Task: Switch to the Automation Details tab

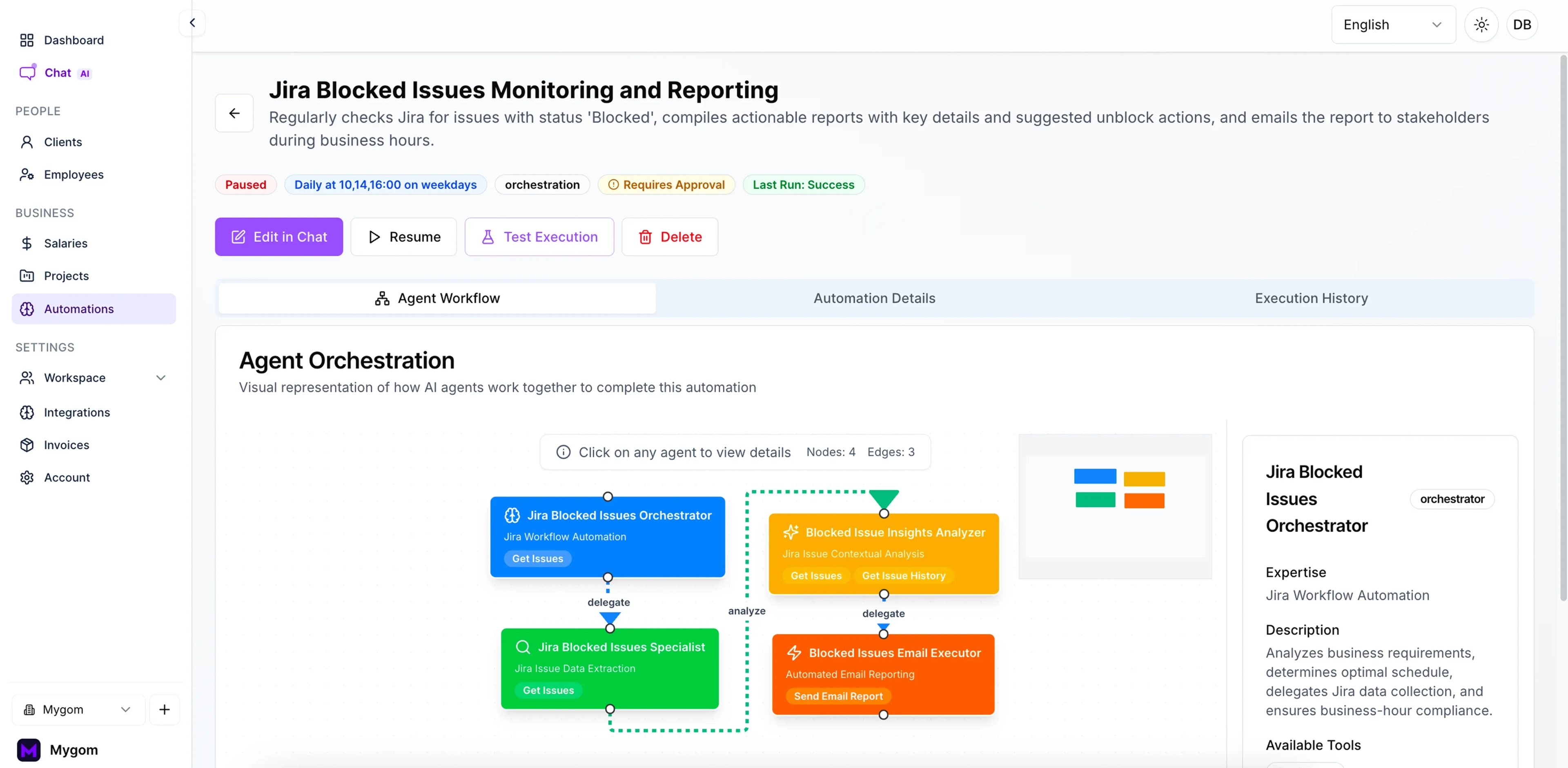Action: 874,298
